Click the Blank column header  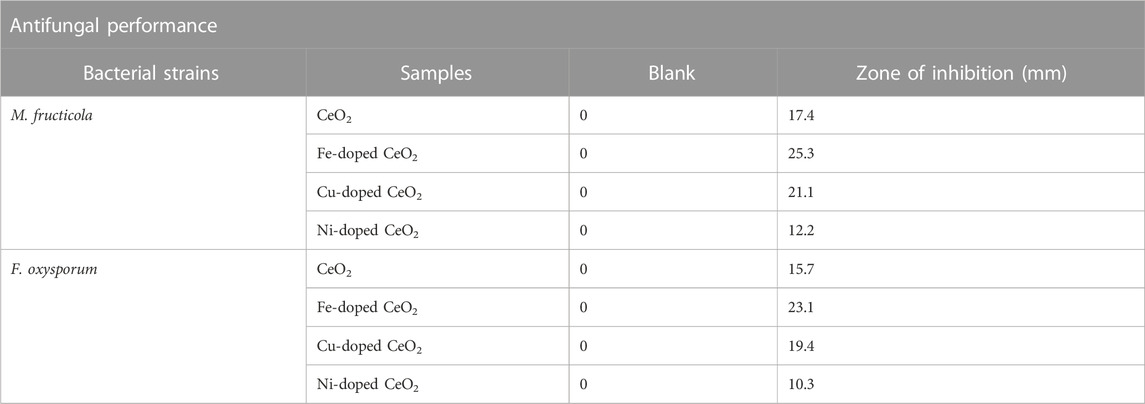[672, 73]
